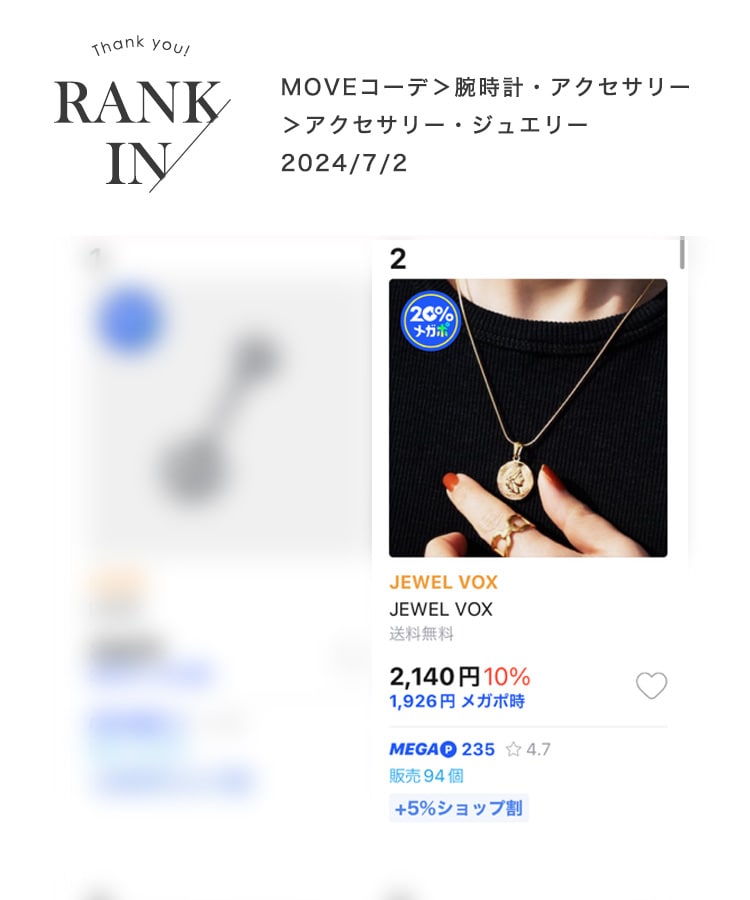
Task: Favorite the JEWEL VOX necklace with heart icon
Action: click(651, 685)
